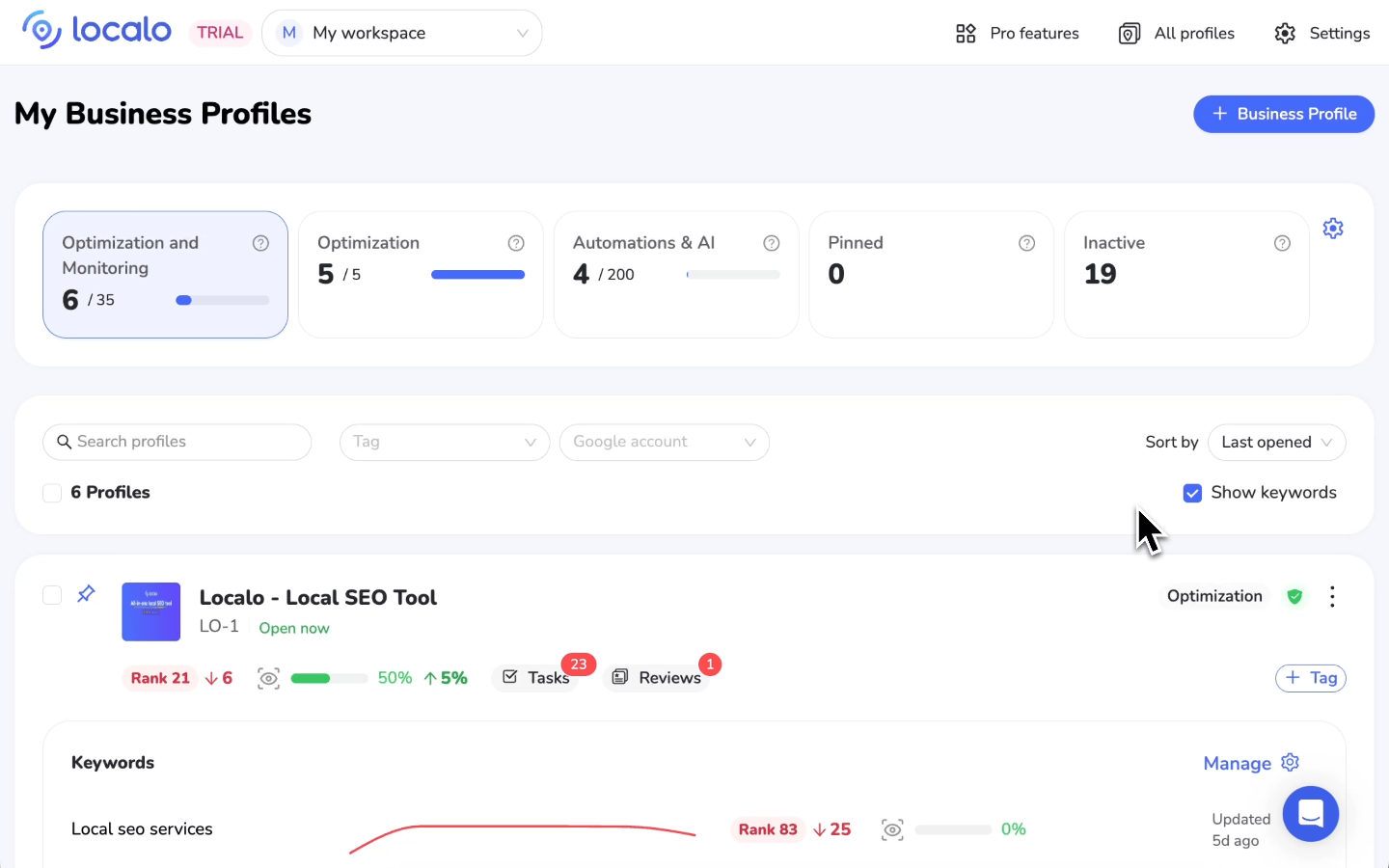The image size is (1389, 868).
Task: Click help icon on Inactive card
Action: click(x=1282, y=243)
